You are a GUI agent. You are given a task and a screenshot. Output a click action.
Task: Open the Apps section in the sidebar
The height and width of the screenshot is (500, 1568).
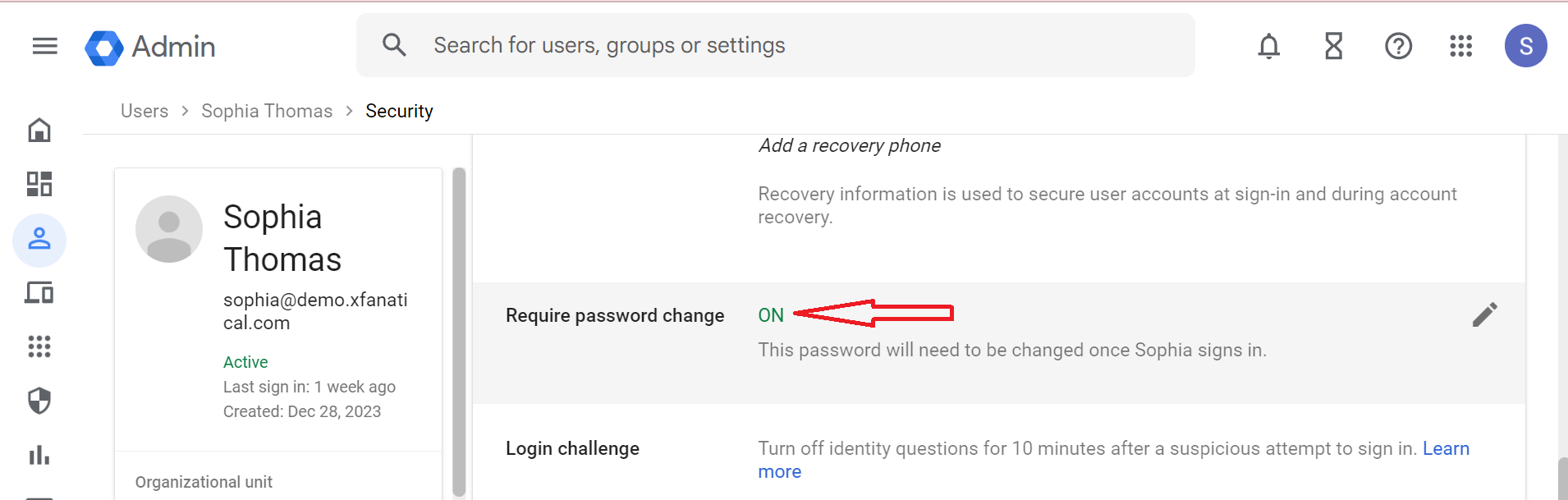click(39, 346)
